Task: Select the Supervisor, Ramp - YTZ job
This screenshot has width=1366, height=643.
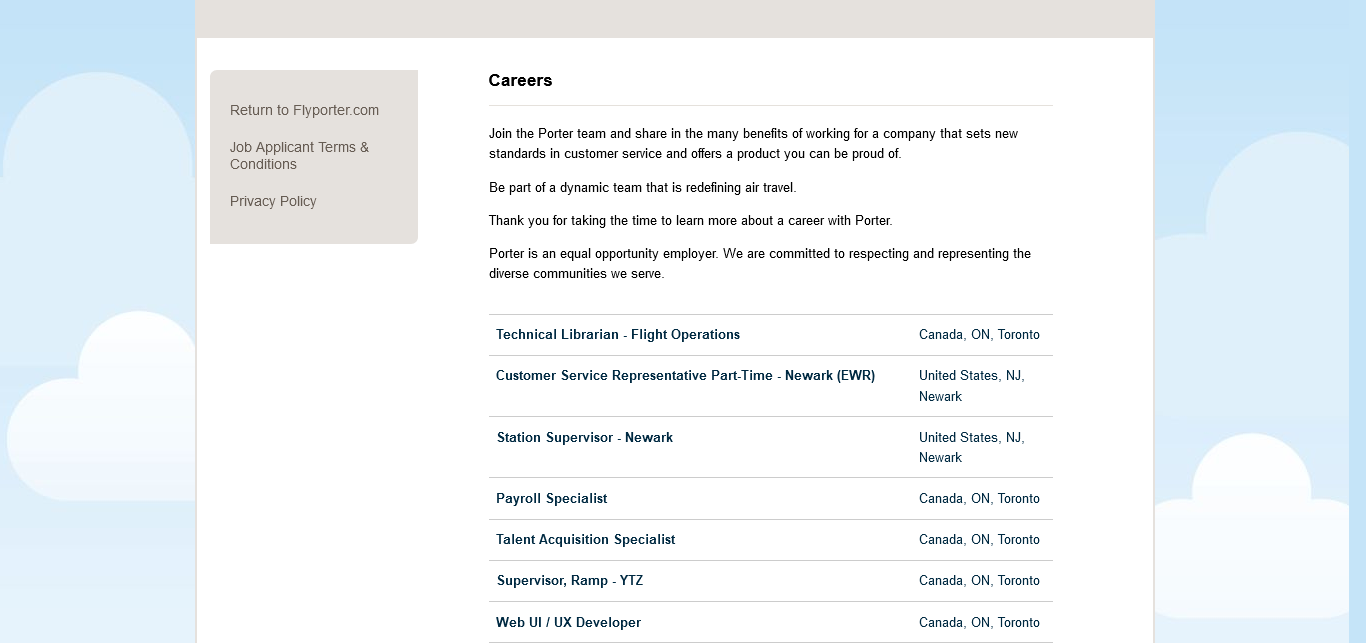Action: [x=569, y=581]
